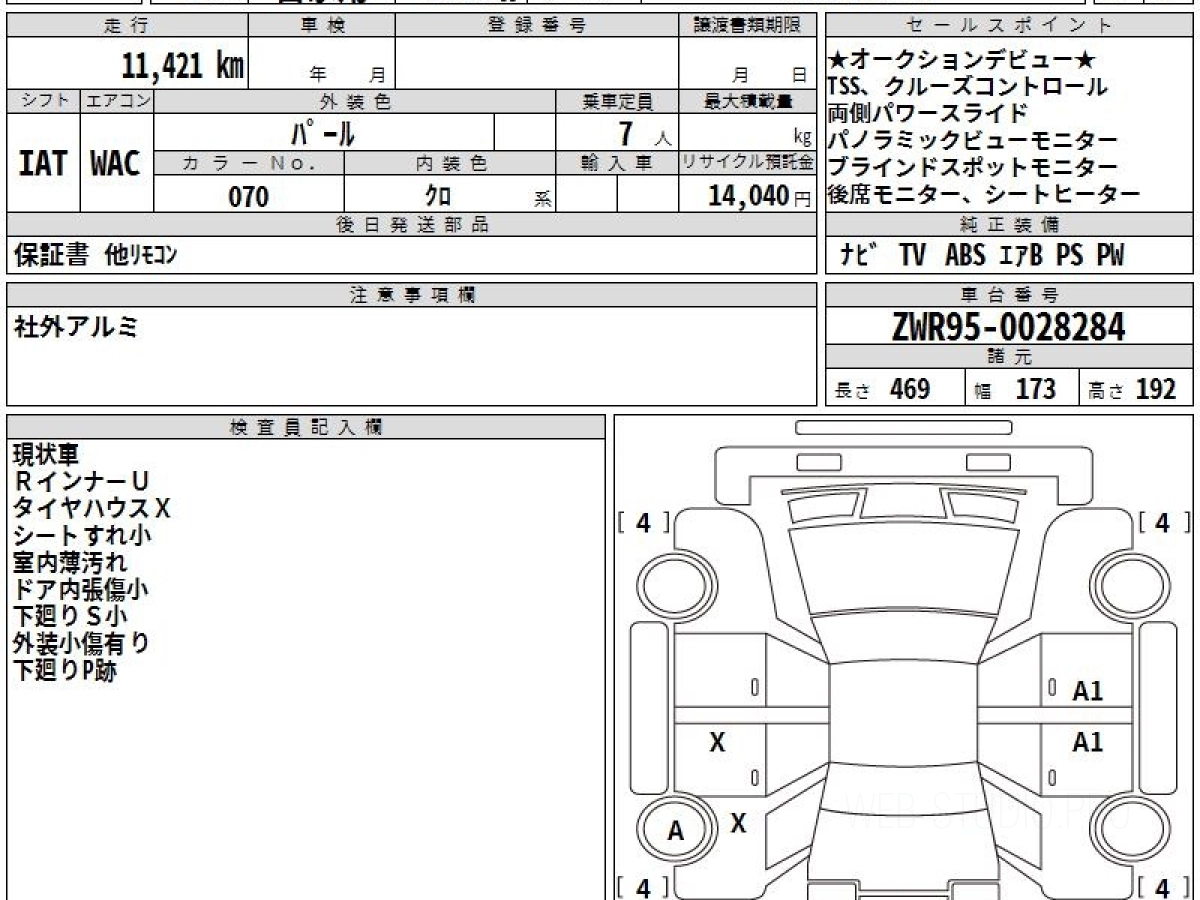Viewport: 1200px width, 900px height.
Task: Click the 外装小傷有り inspector note
Action: tap(81, 644)
